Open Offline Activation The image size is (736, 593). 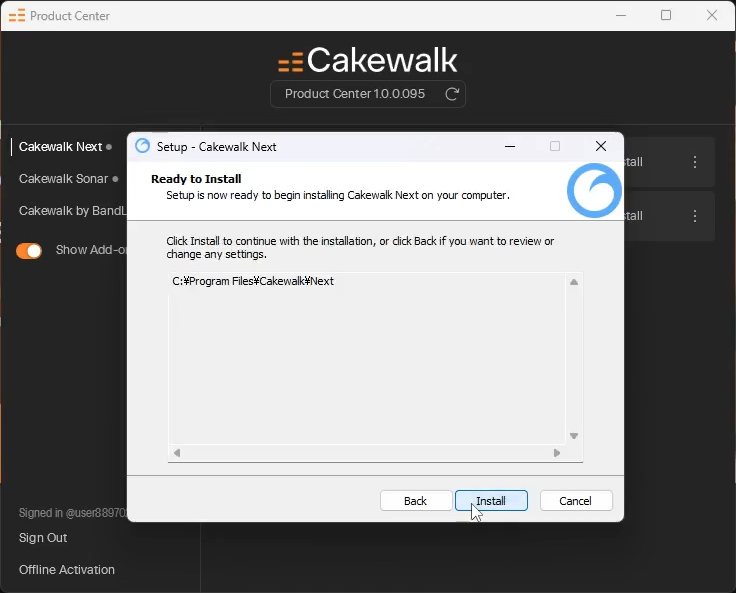coord(67,570)
